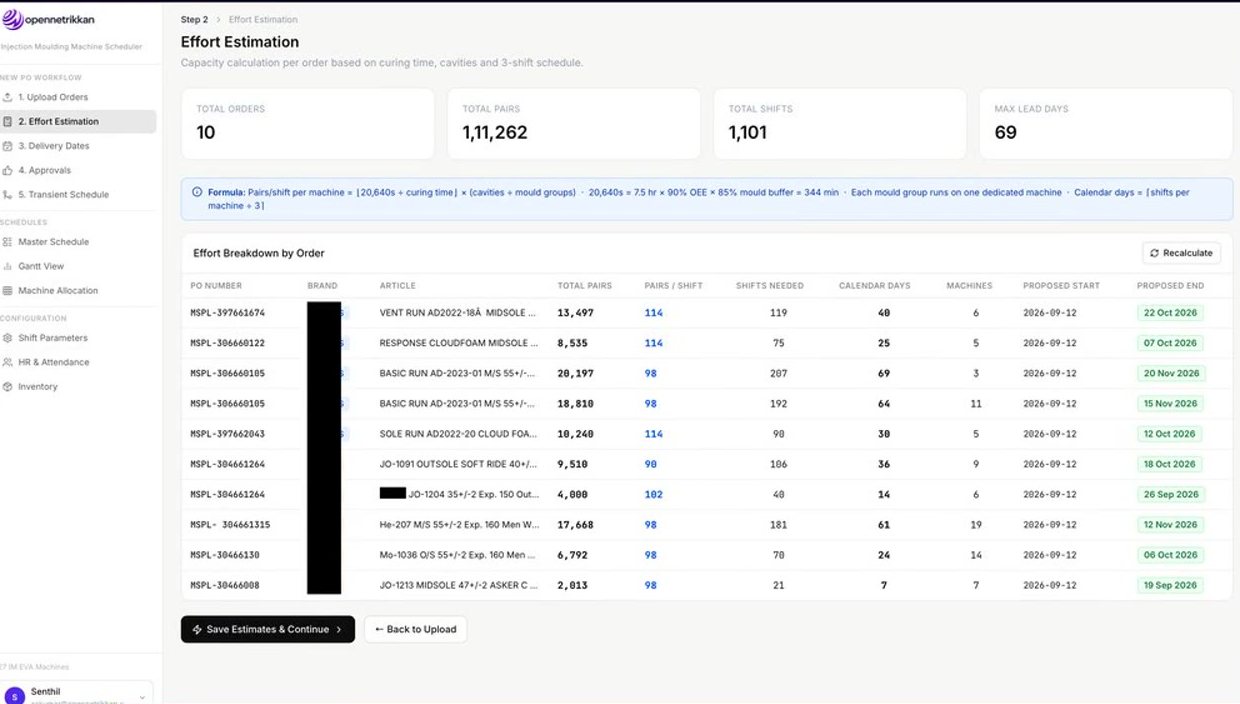Click the 19 Sep 2026 end date badge
This screenshot has height=704, width=1240.
pos(1171,585)
